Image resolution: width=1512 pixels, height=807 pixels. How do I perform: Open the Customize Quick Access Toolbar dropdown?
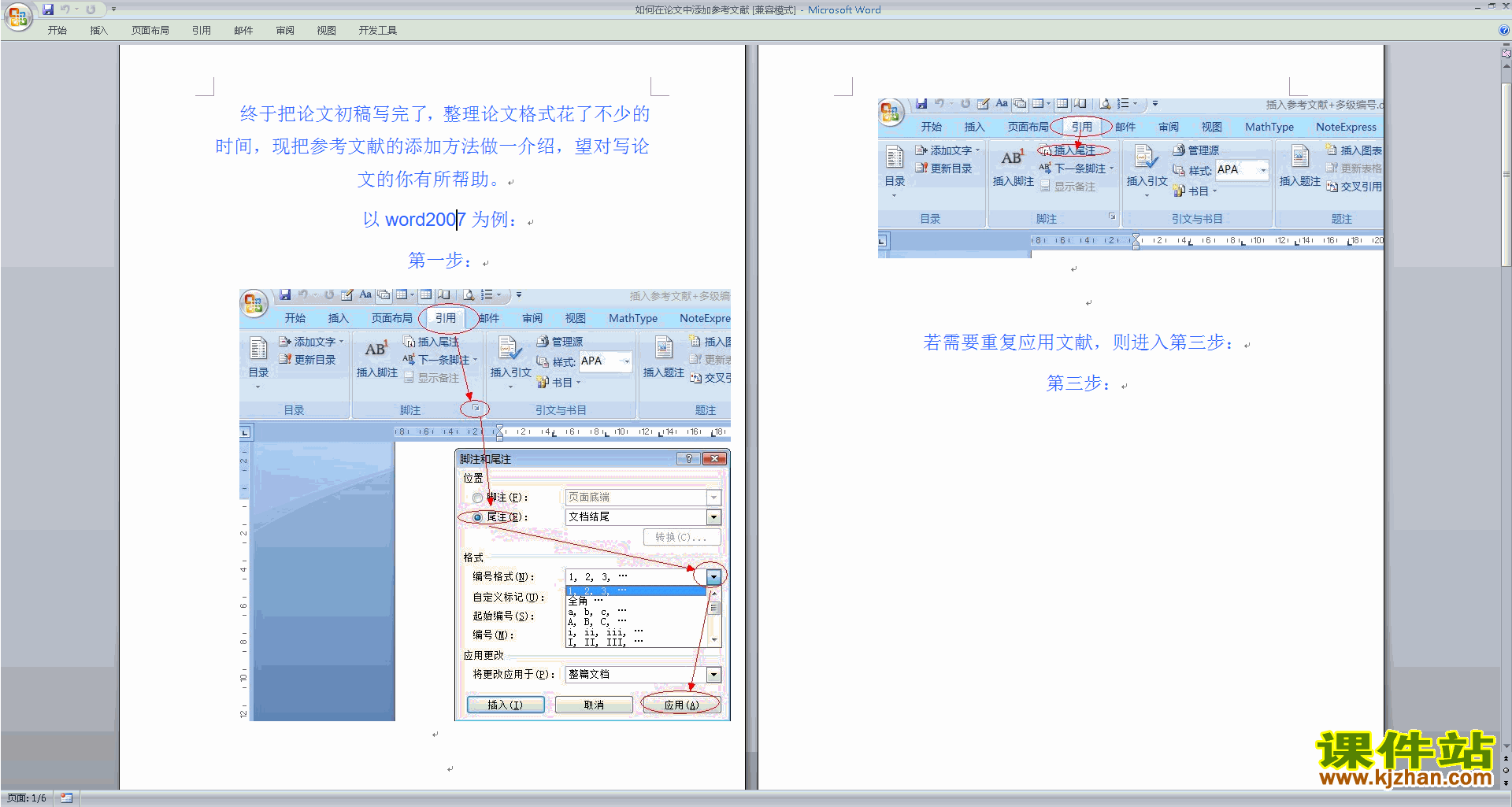coord(113,9)
